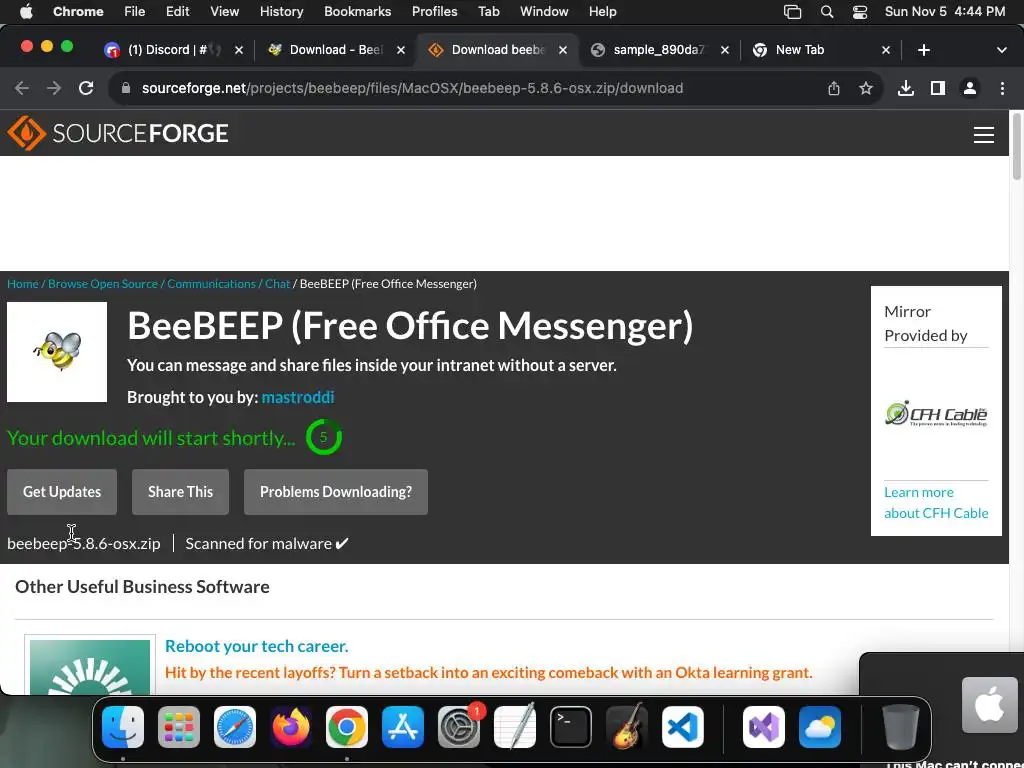Open App Store from the Dock
1024x768 pixels.
tap(403, 727)
